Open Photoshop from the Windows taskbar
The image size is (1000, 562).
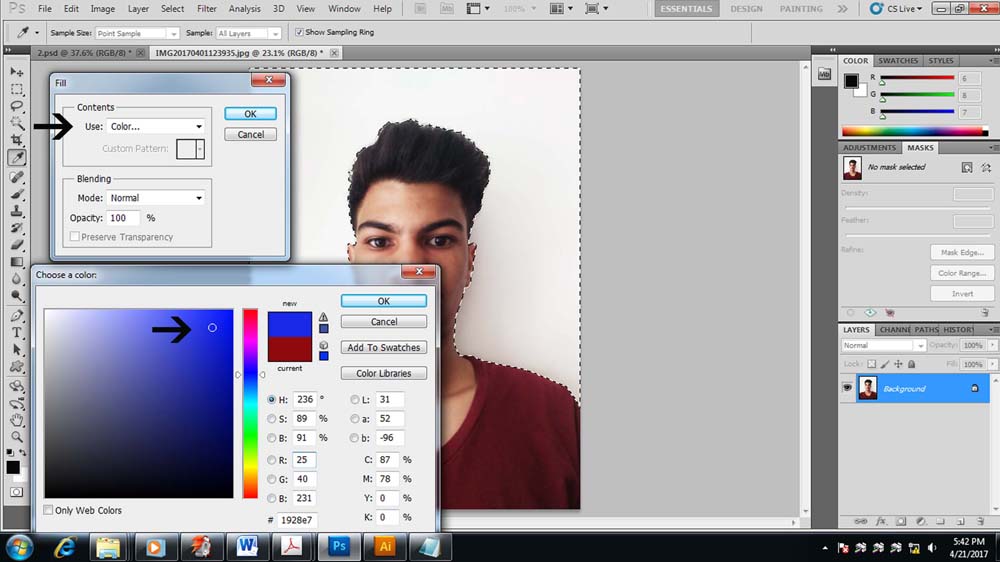pos(339,547)
